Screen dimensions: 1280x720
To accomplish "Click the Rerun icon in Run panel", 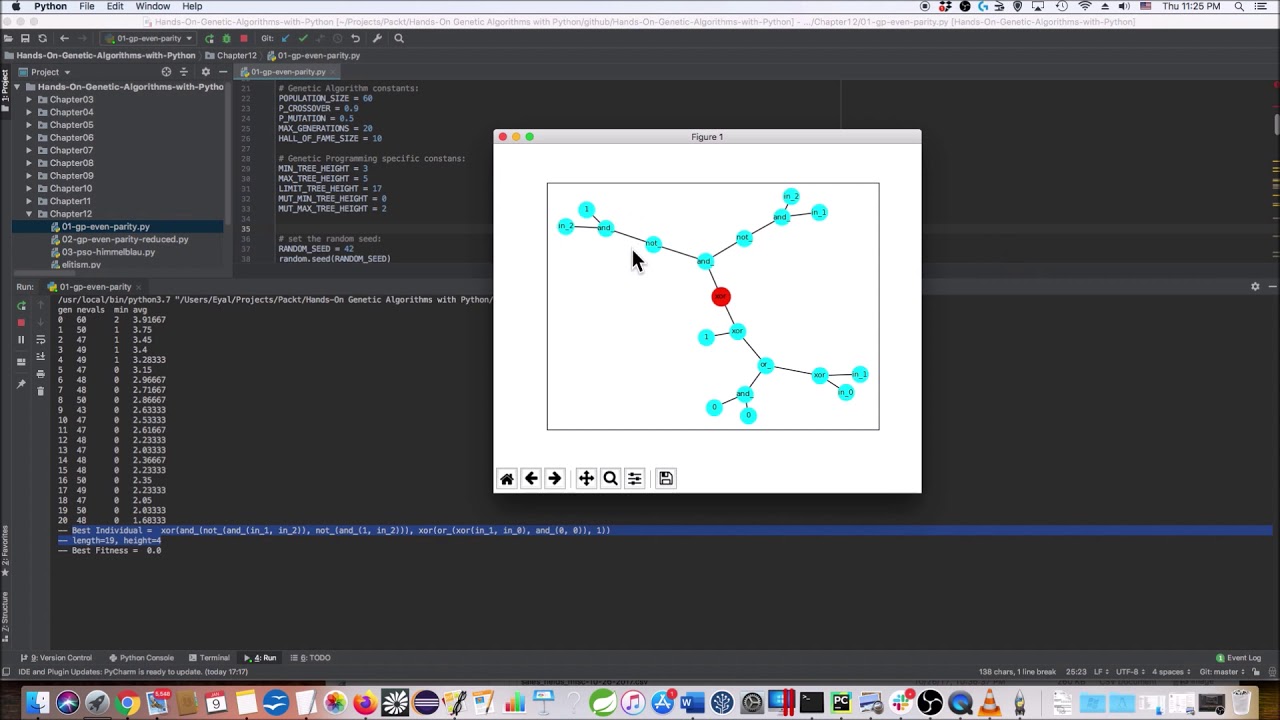I will click(21, 305).
